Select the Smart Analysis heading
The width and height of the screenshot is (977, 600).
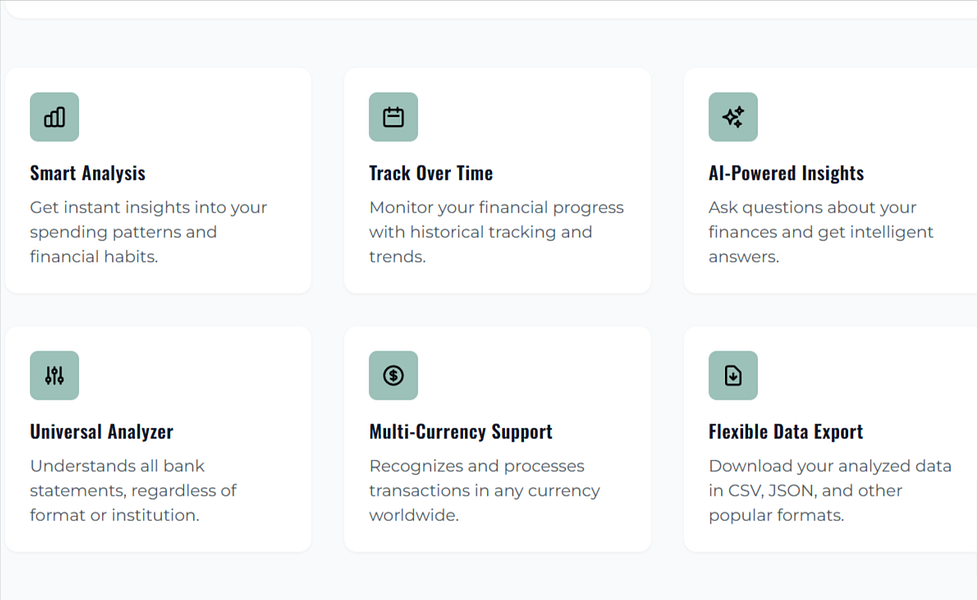(x=88, y=173)
